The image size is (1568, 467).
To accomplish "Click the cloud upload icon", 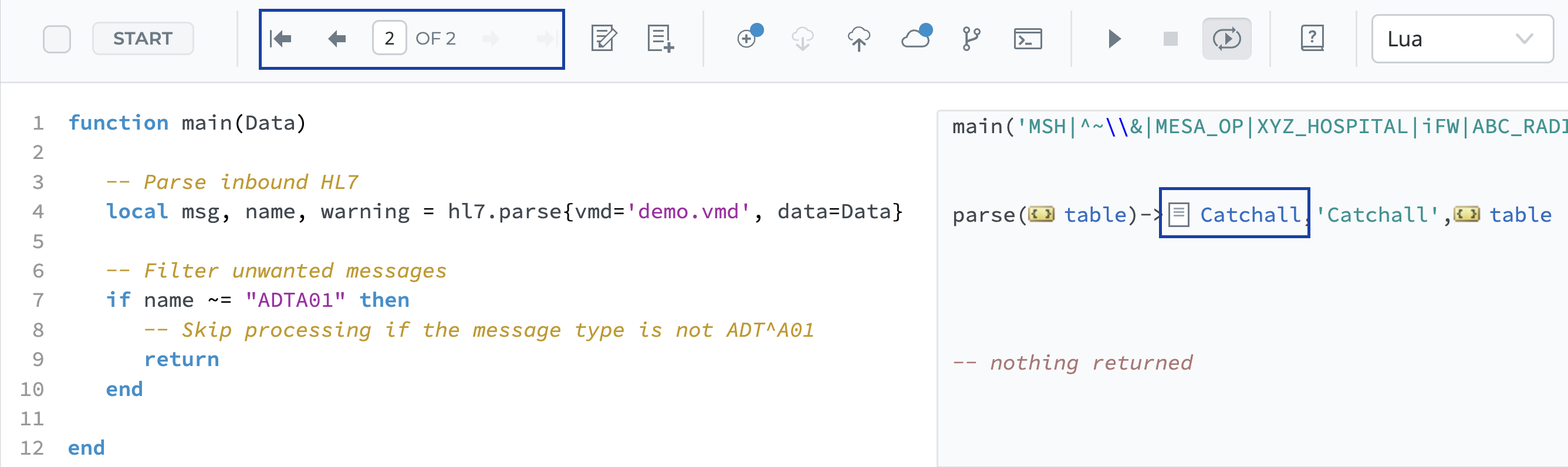I will pyautogui.click(x=859, y=39).
